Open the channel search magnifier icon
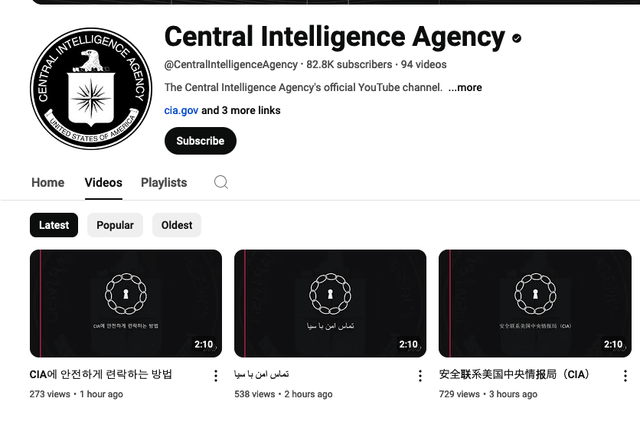This screenshot has height=434, width=640. (221, 182)
